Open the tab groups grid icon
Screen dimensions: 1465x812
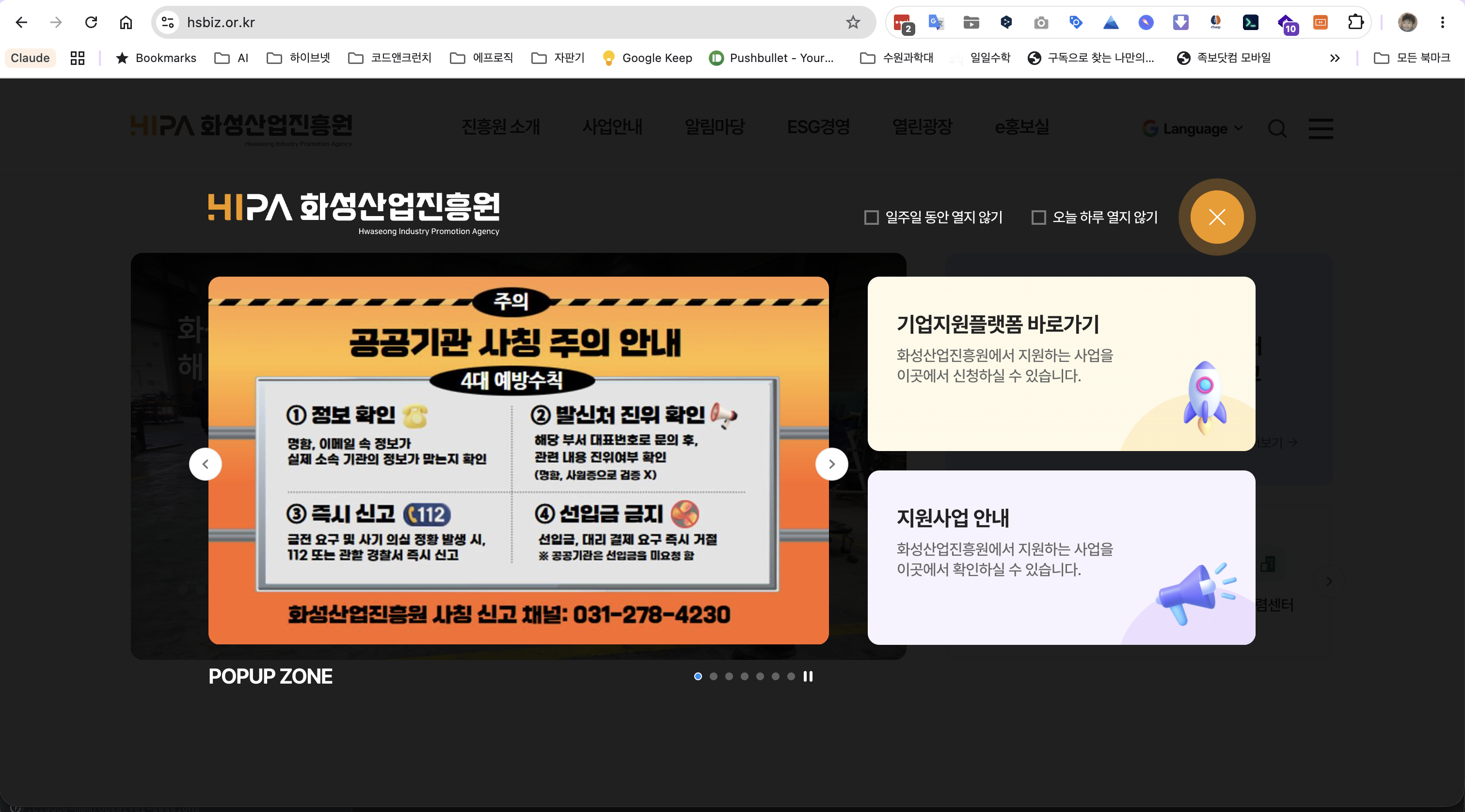tap(78, 57)
